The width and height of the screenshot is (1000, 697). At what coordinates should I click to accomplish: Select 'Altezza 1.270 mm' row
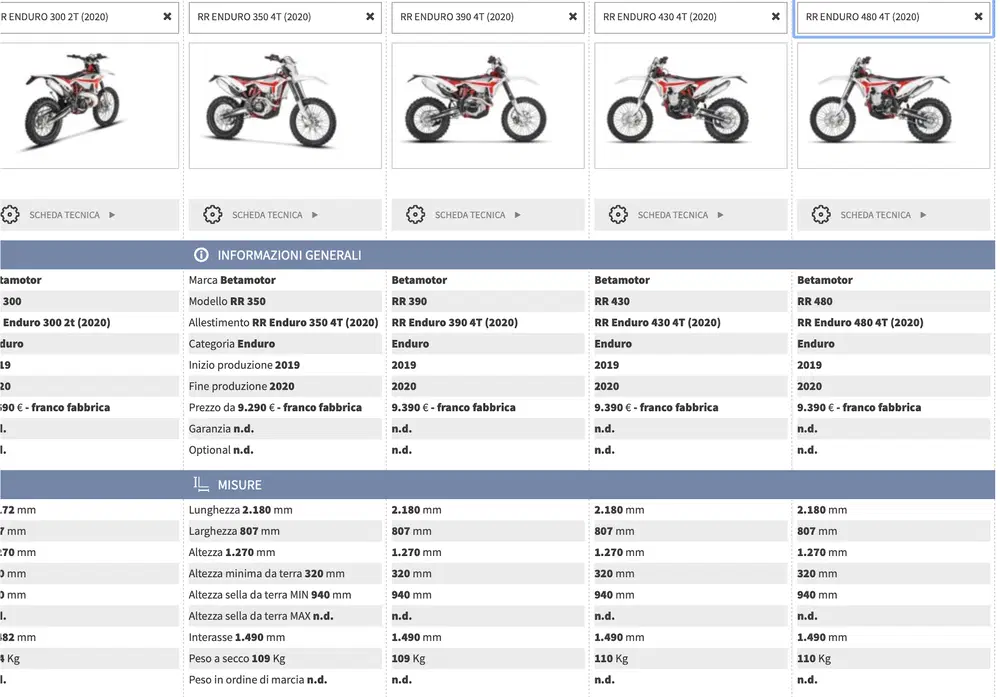[x=285, y=552]
